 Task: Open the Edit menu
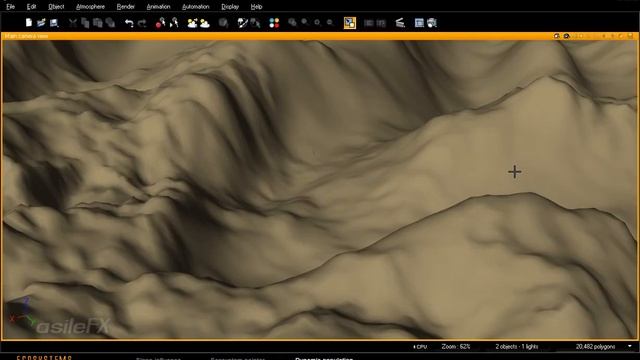coord(31,7)
